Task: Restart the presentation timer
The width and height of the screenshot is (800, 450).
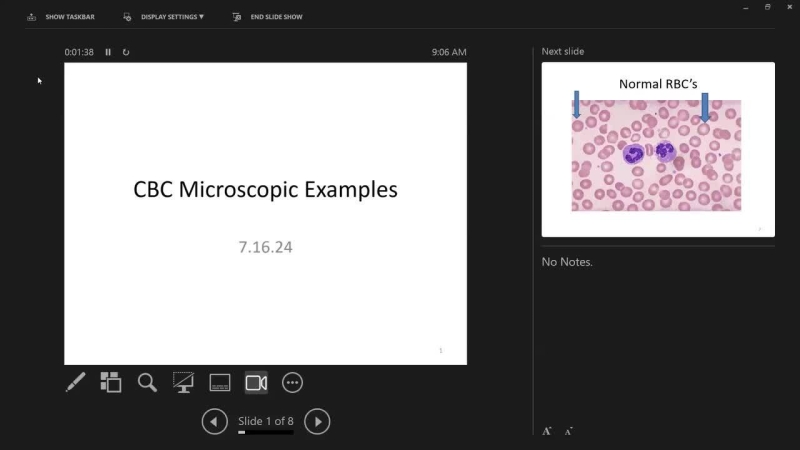Action: pyautogui.click(x=126, y=52)
